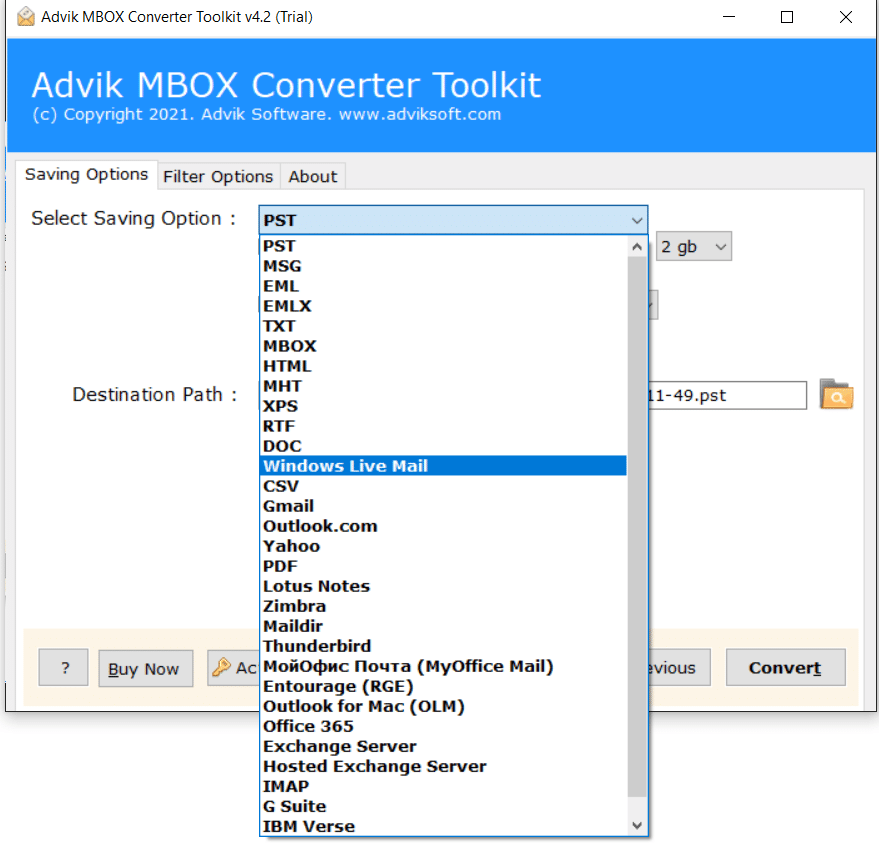This screenshot has width=879, height=843.
Task: Click the dropdown list scrollbar thumb
Action: [x=637, y=526]
